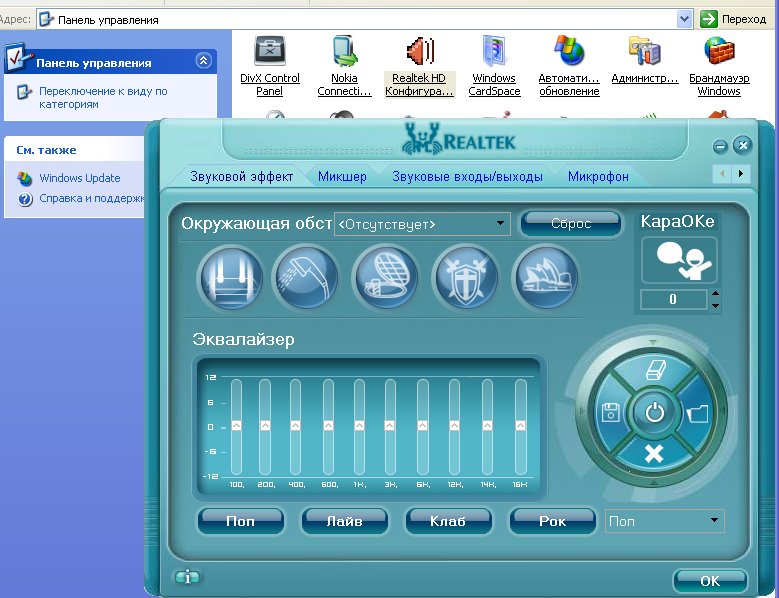Switch to the Микшер tab
Viewport: 779px width, 598px height.
tap(342, 176)
